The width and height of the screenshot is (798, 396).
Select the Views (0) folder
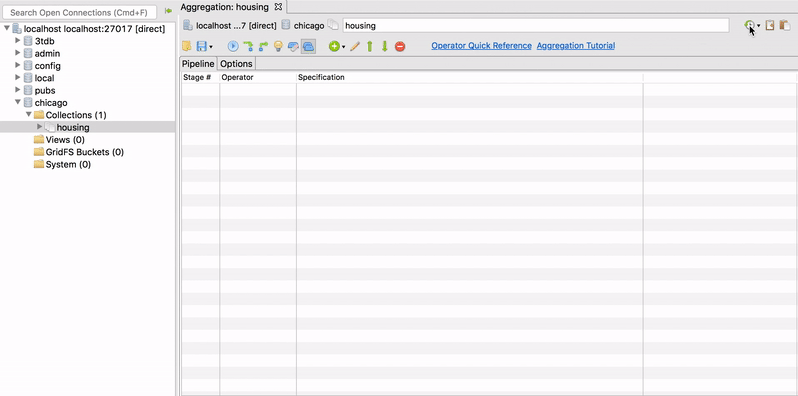65,140
